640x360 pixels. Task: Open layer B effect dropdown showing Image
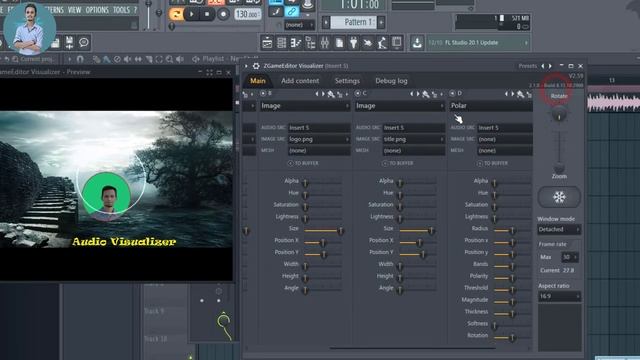[x=305, y=106]
